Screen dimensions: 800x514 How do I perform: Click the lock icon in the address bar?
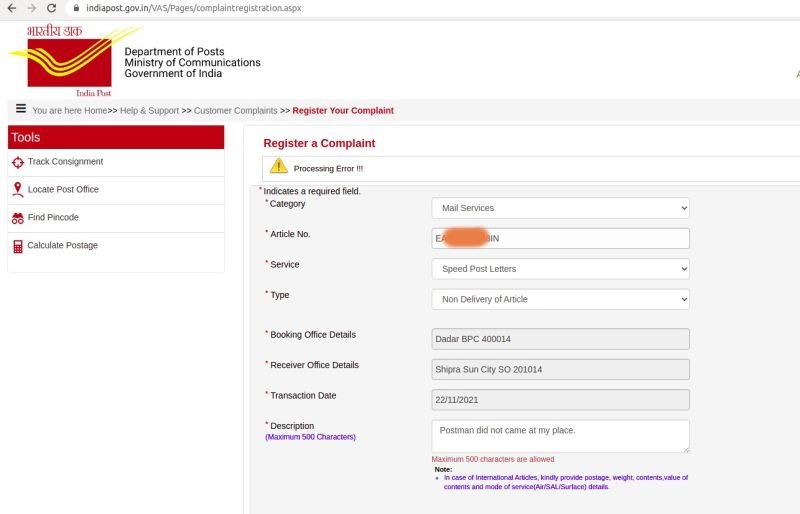(76, 8)
